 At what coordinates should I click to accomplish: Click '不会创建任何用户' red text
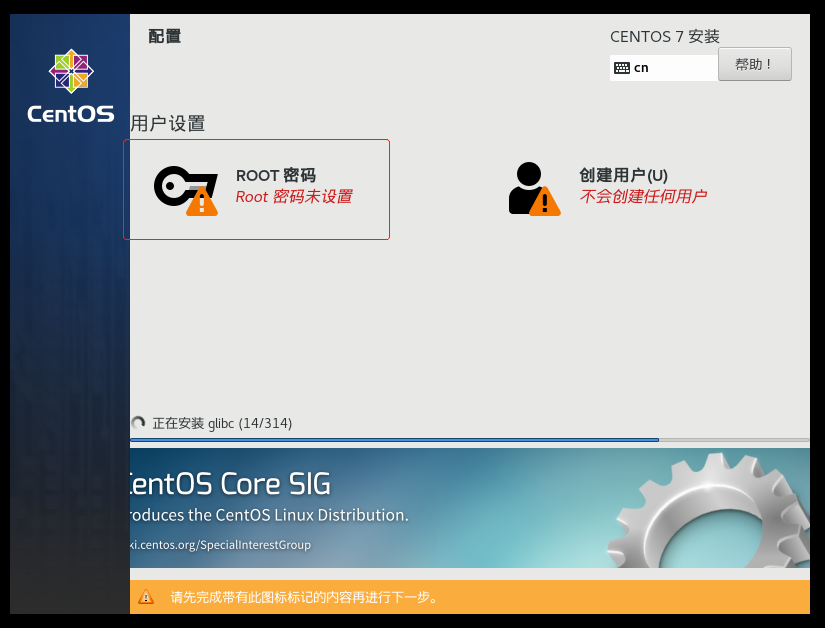643,197
